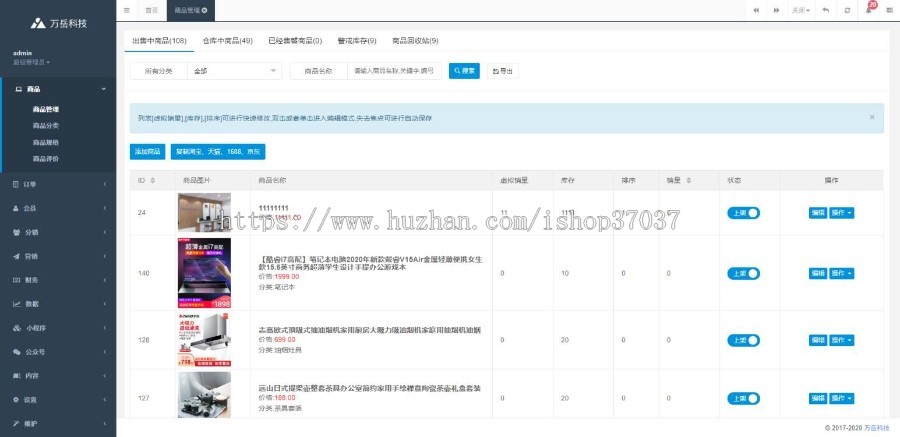900x437 pixels.
Task: Toggle the sidebar with the hamburger icon
Action: pyautogui.click(x=126, y=10)
